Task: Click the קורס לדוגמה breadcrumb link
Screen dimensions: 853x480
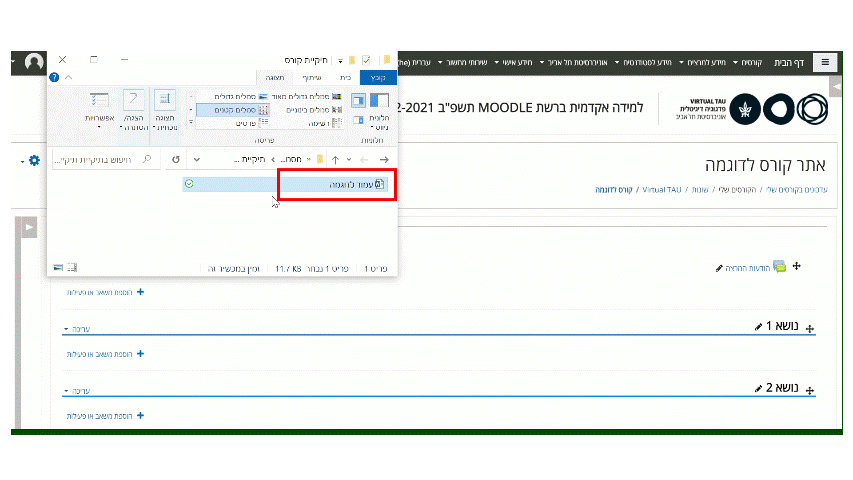Action: point(614,190)
